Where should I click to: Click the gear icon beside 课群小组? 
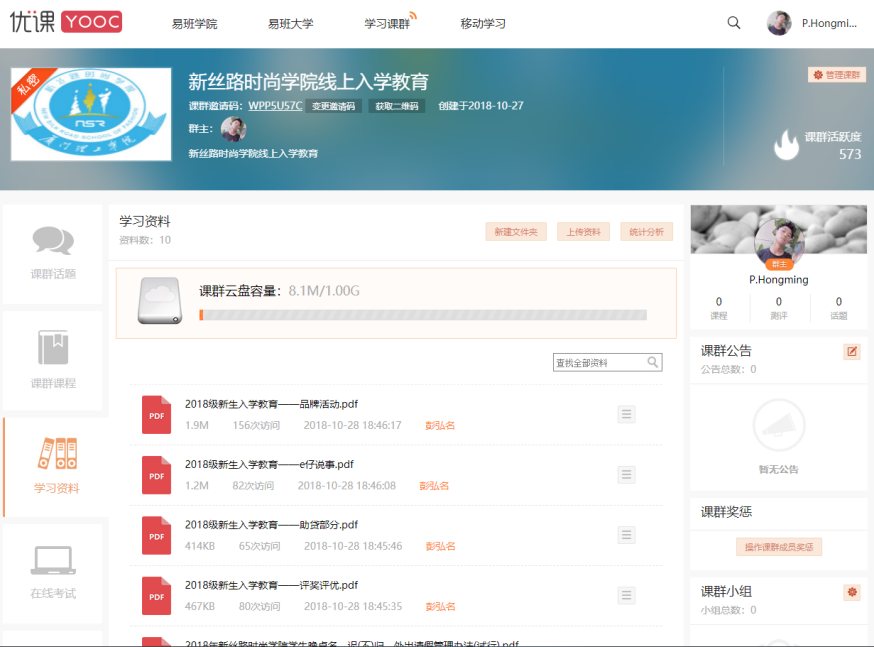[852, 592]
